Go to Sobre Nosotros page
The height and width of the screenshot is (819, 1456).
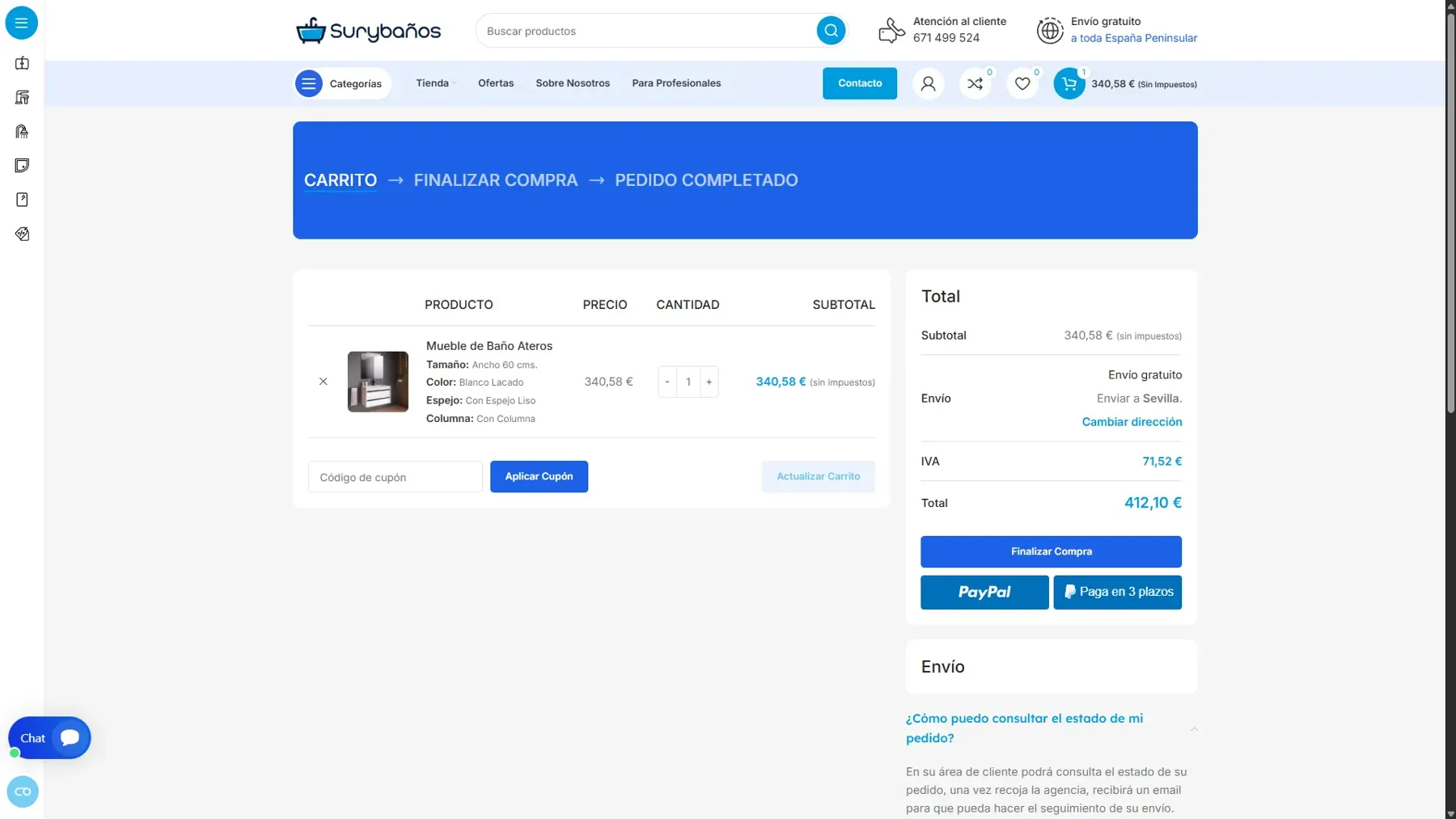tap(573, 83)
